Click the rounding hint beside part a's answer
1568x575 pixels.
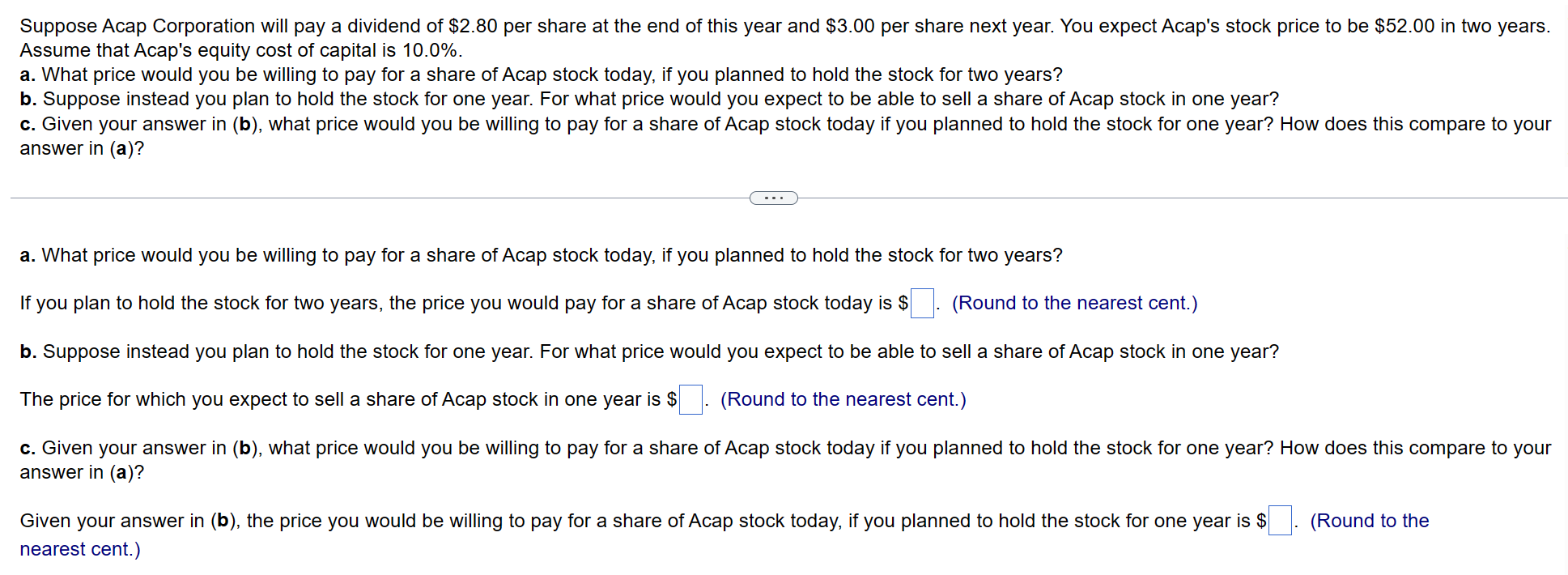tap(1074, 303)
